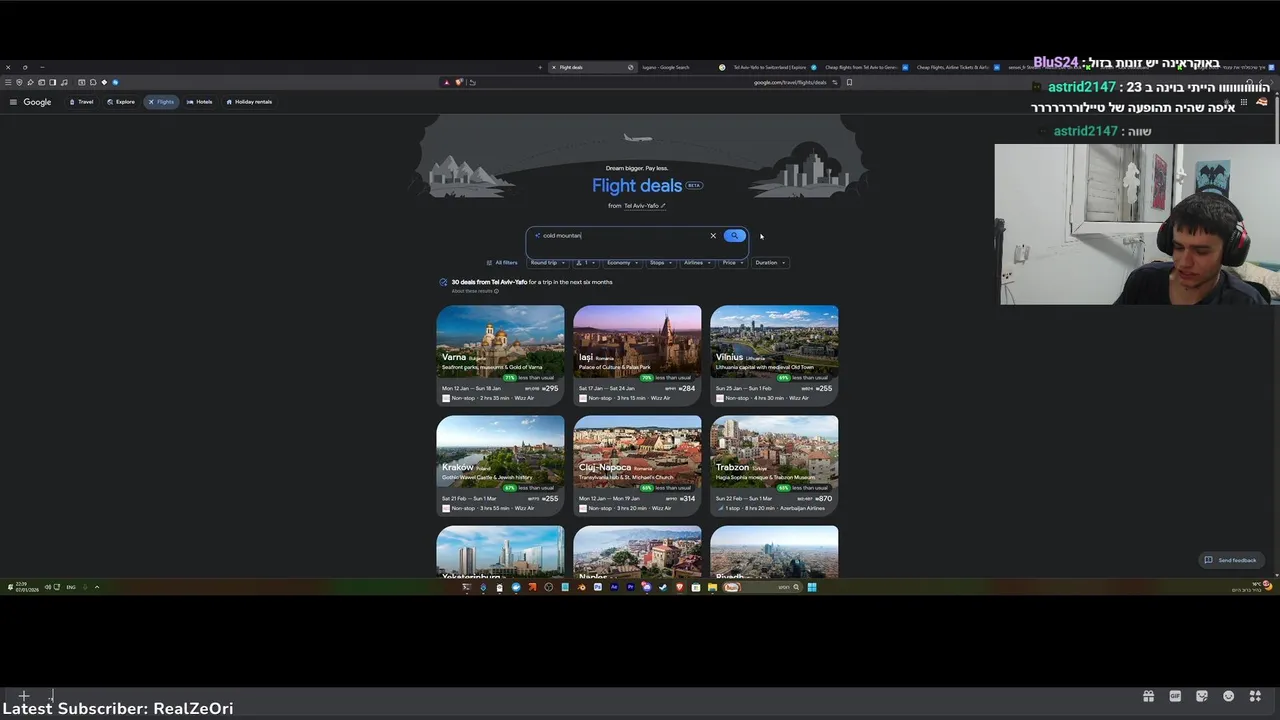Image resolution: width=1280 pixels, height=720 pixels.
Task: Click the bookmark icon beside the address bar
Action: click(x=849, y=82)
